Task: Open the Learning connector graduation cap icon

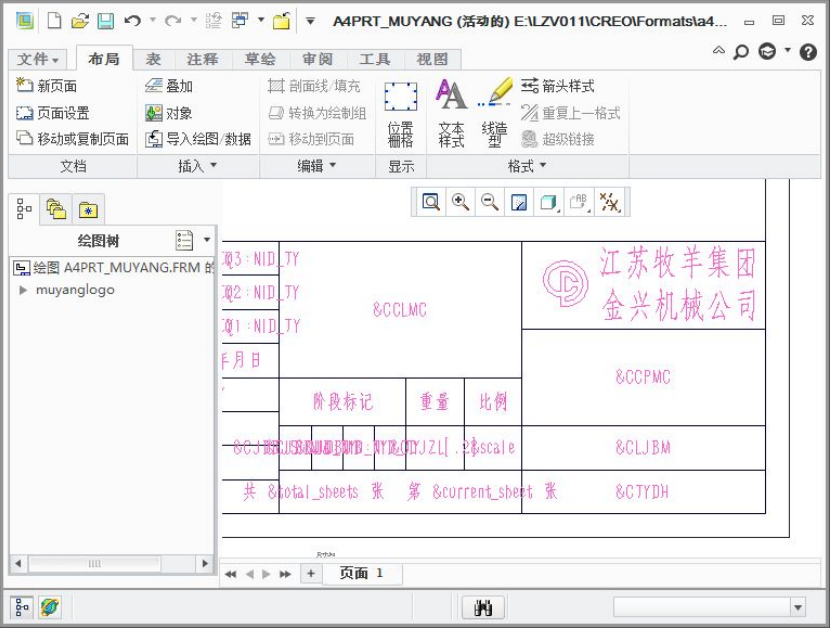Action: (767, 51)
